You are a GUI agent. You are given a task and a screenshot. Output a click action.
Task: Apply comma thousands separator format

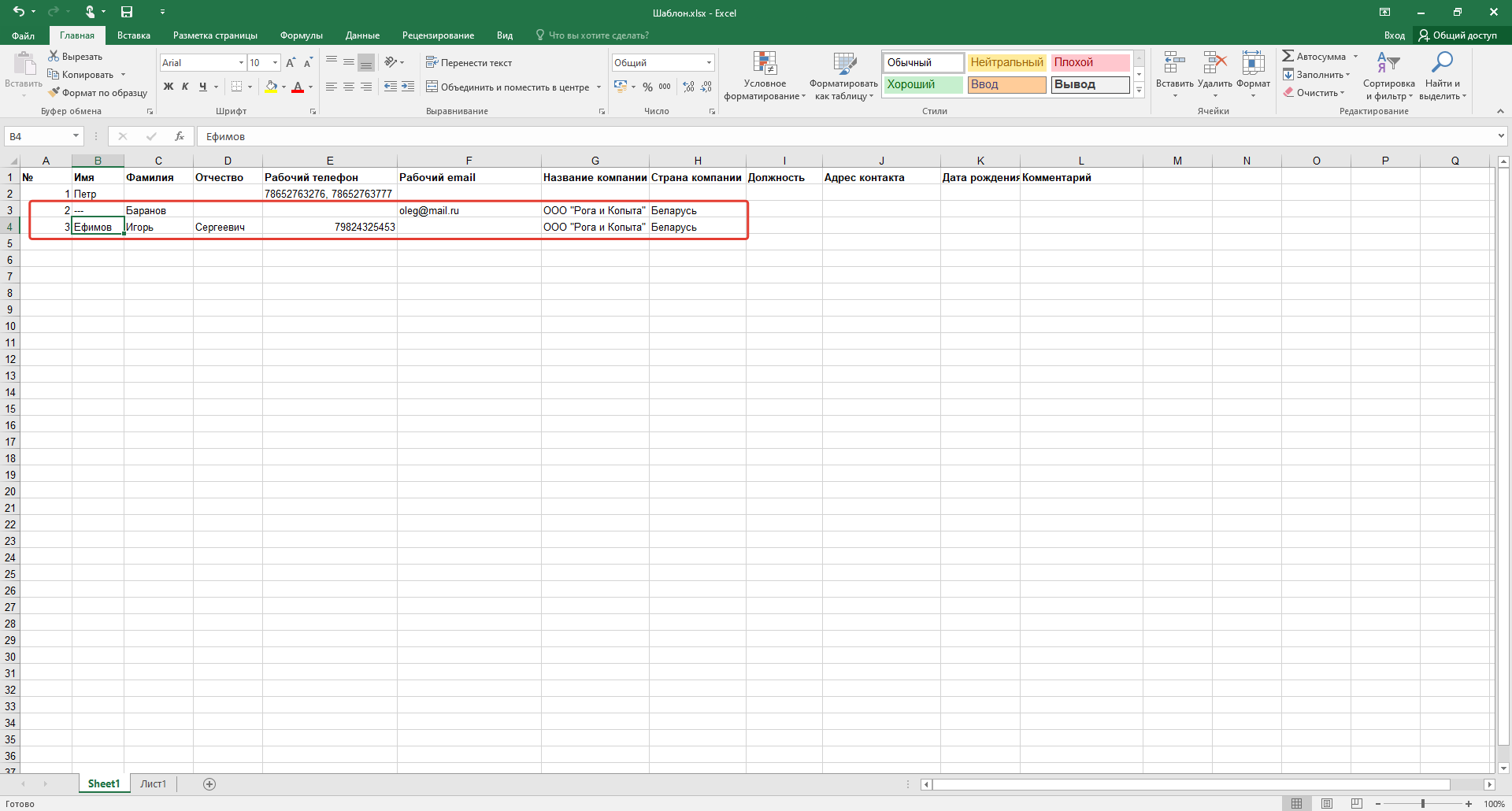pyautogui.click(x=665, y=87)
